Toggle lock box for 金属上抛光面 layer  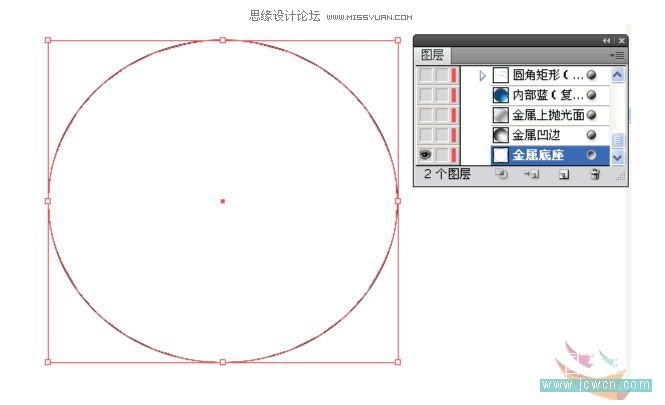(x=442, y=115)
